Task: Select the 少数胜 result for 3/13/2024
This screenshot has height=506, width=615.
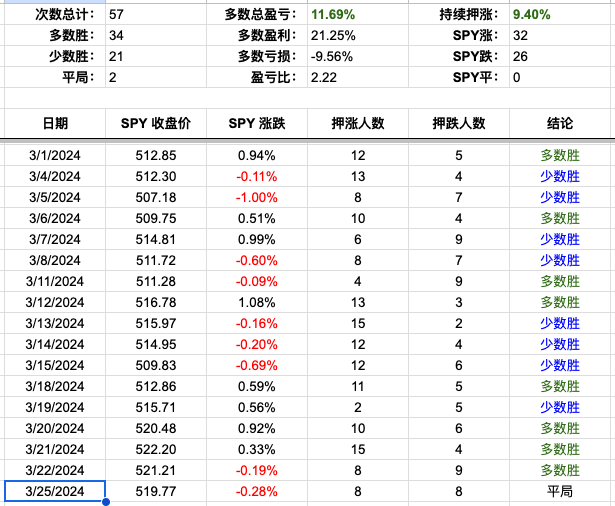Action: pyautogui.click(x=560, y=323)
